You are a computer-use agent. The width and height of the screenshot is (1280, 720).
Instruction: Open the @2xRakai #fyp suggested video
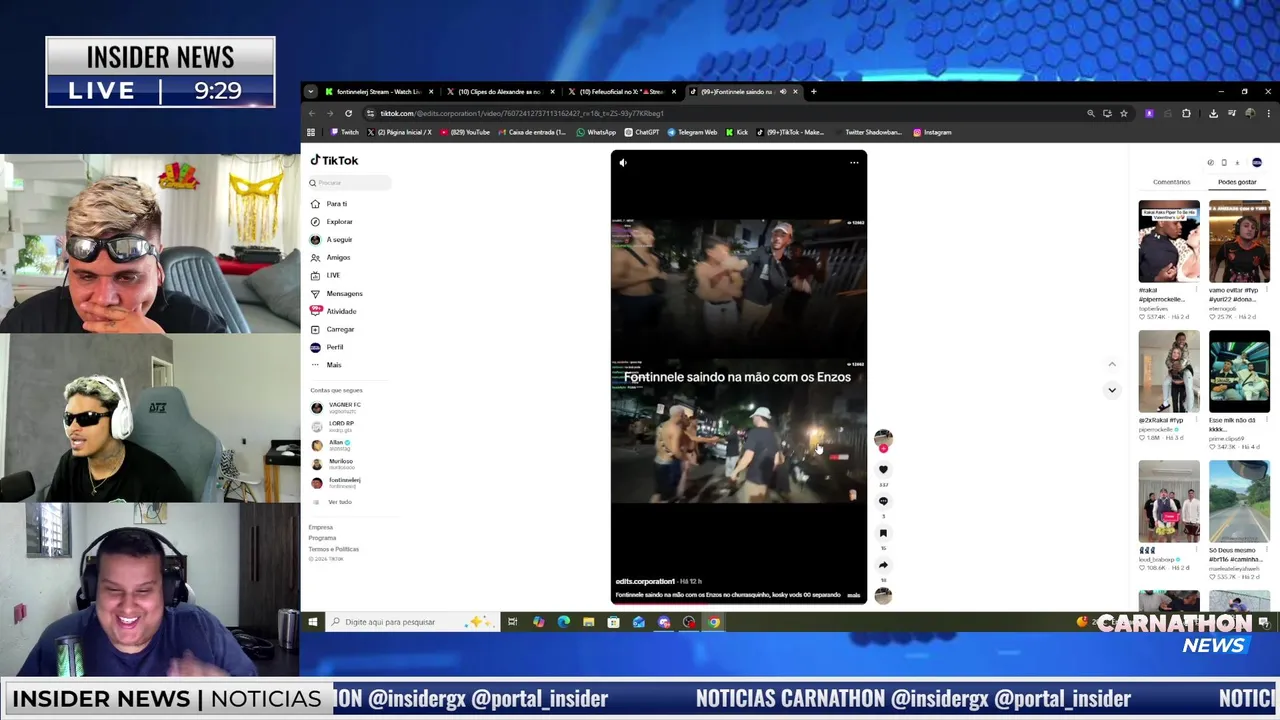click(x=1169, y=371)
